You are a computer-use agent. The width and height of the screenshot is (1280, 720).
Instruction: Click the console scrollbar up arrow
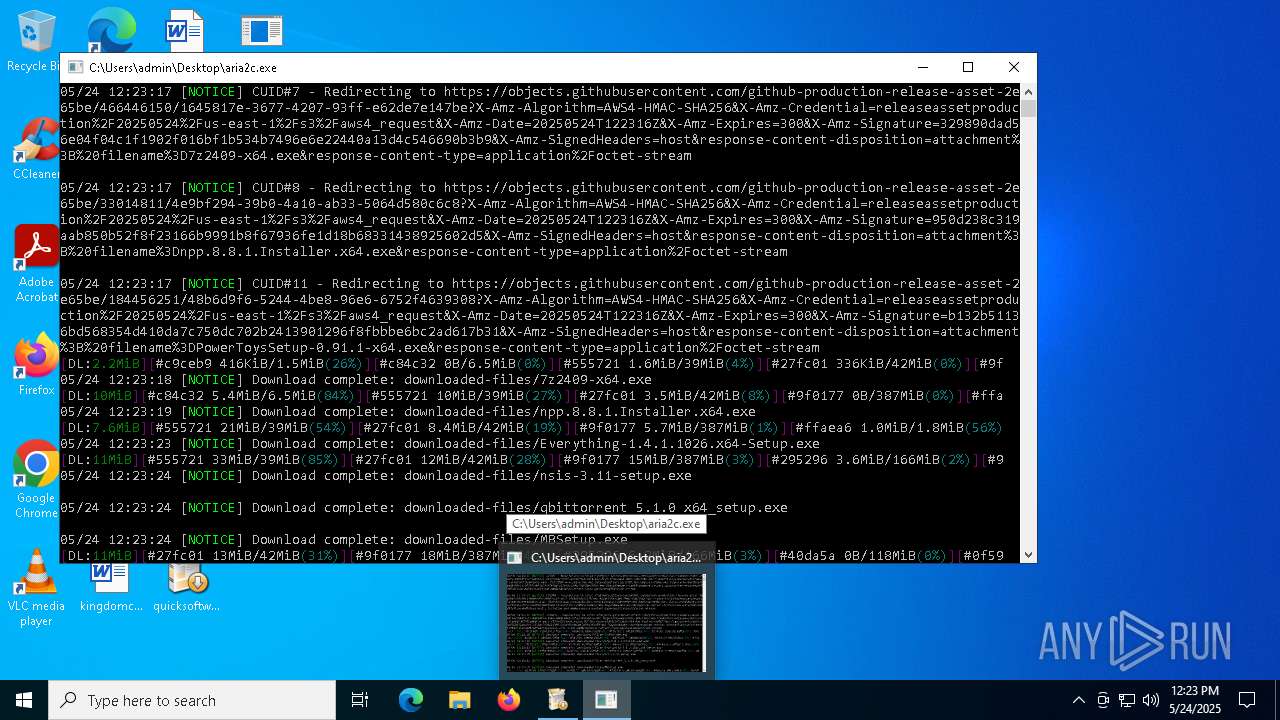pos(1028,92)
